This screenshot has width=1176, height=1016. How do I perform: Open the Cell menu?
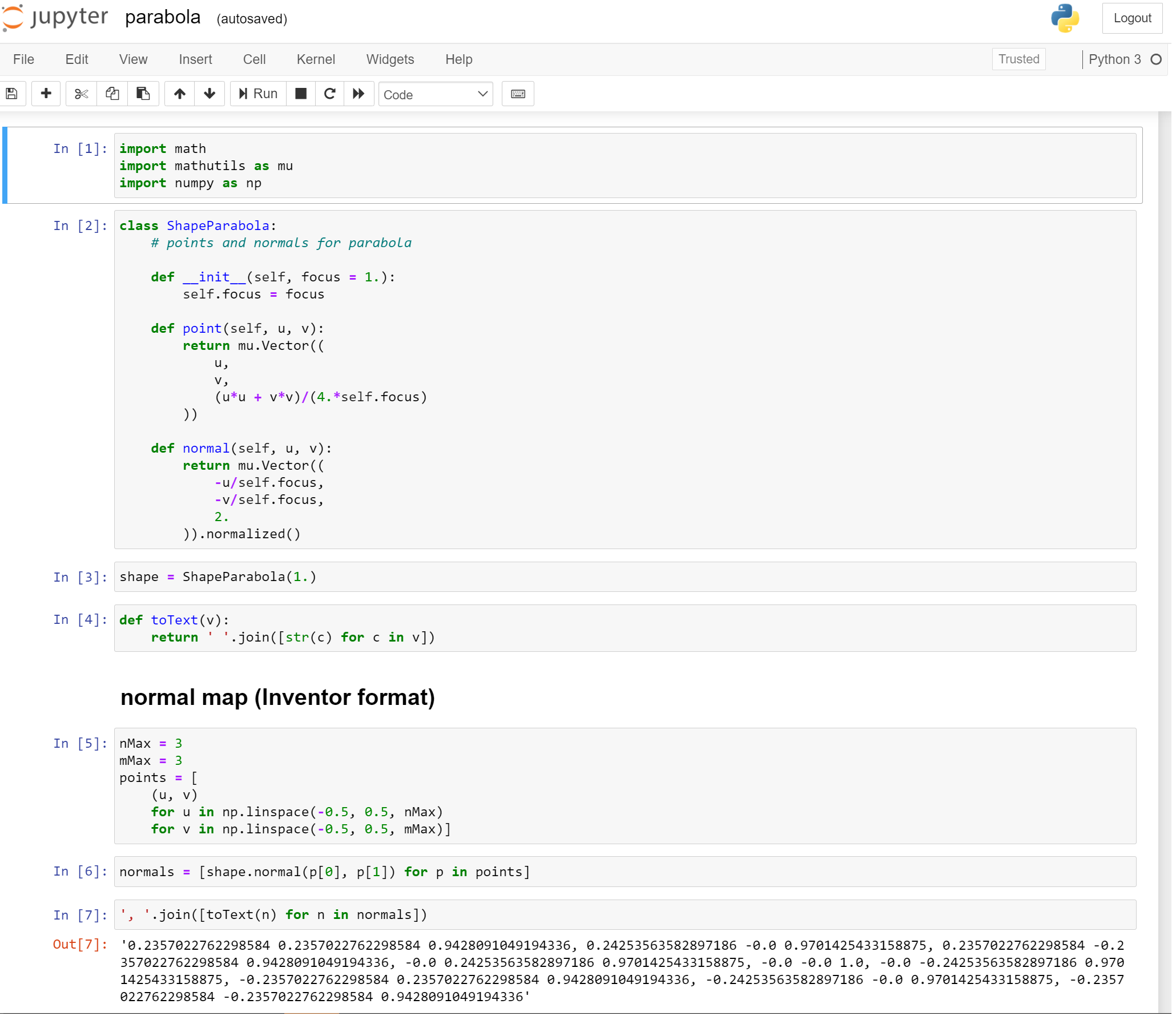point(255,59)
